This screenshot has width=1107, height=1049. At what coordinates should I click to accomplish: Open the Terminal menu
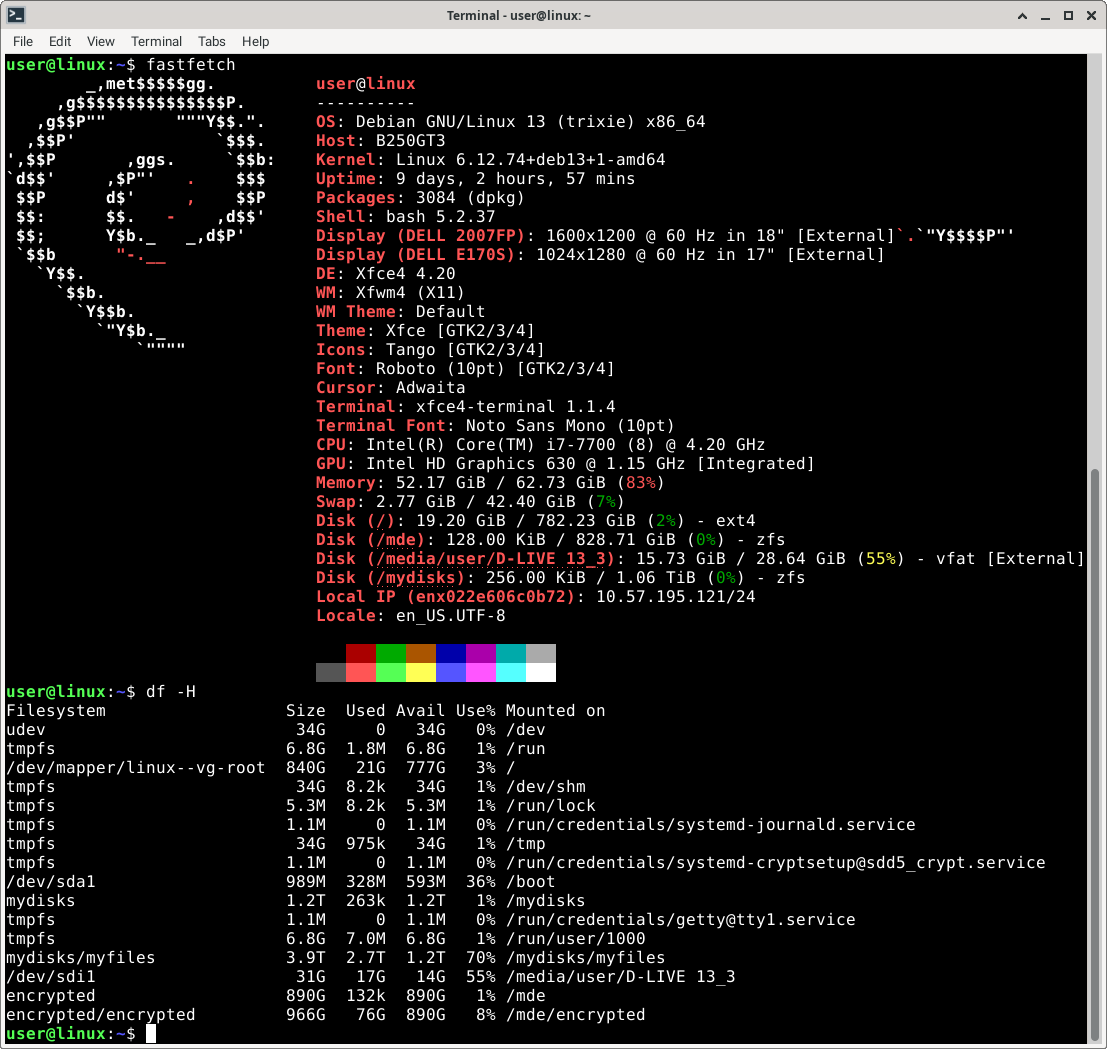point(156,42)
